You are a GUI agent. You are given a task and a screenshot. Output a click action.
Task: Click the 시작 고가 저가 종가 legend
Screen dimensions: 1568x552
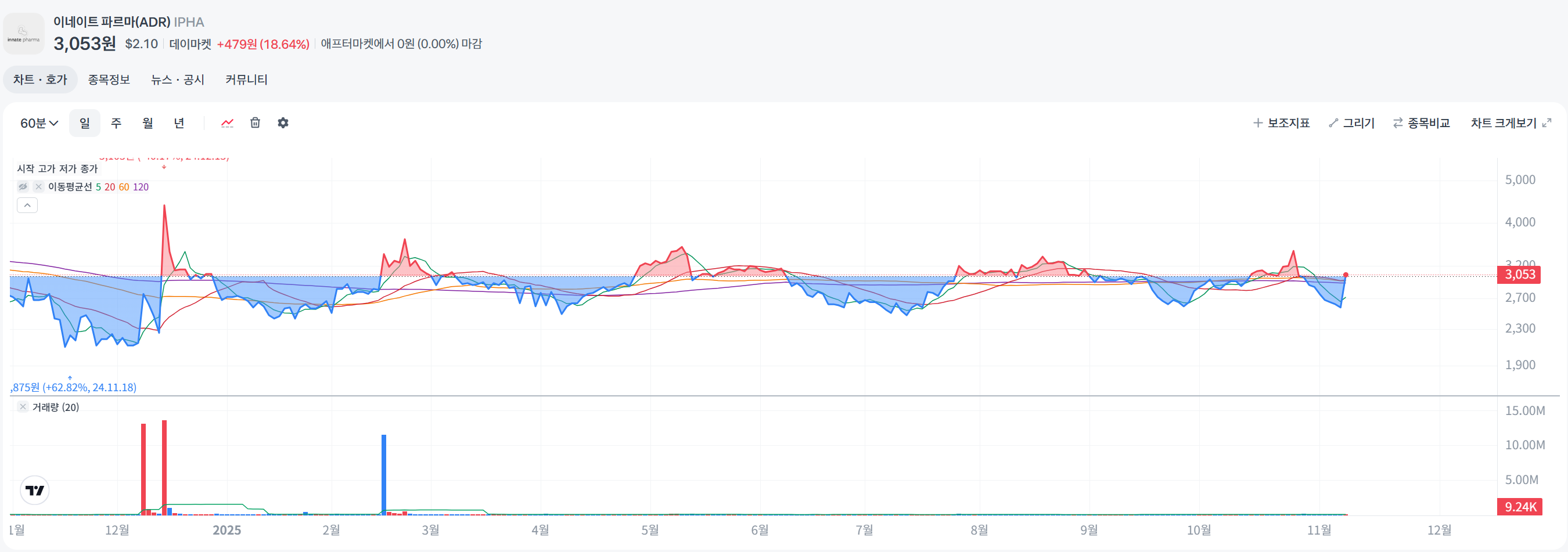[x=57, y=168]
